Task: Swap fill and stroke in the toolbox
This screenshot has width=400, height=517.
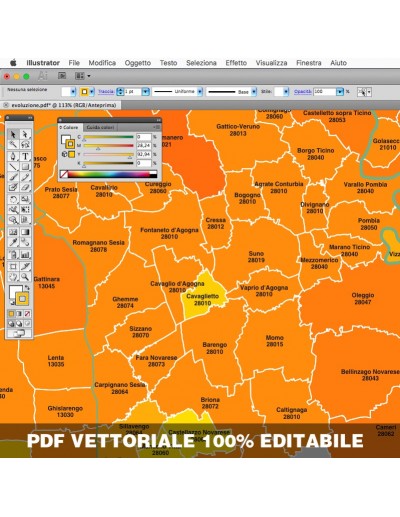Action: click(27, 287)
